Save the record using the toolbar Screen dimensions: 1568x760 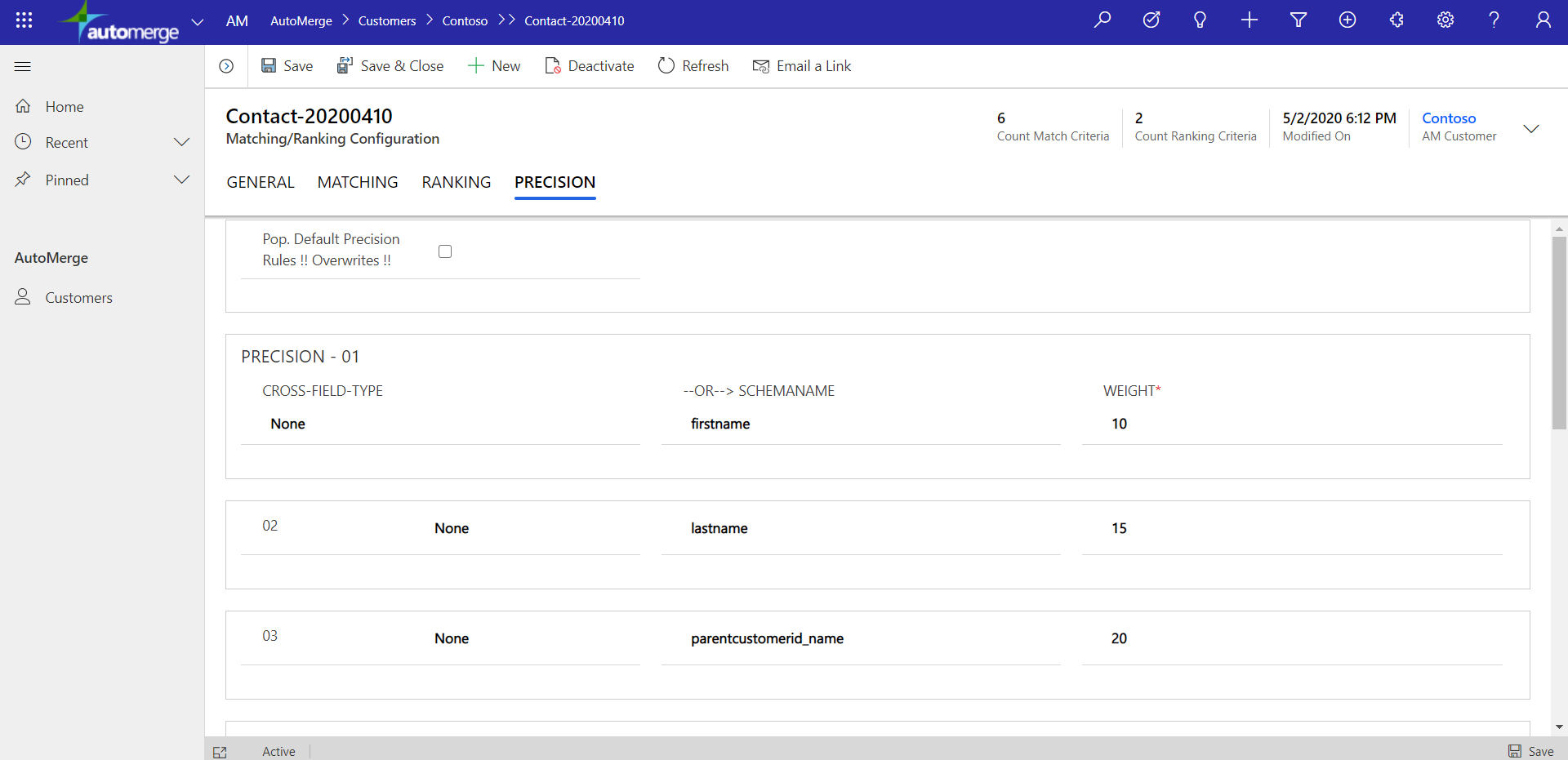coord(287,66)
